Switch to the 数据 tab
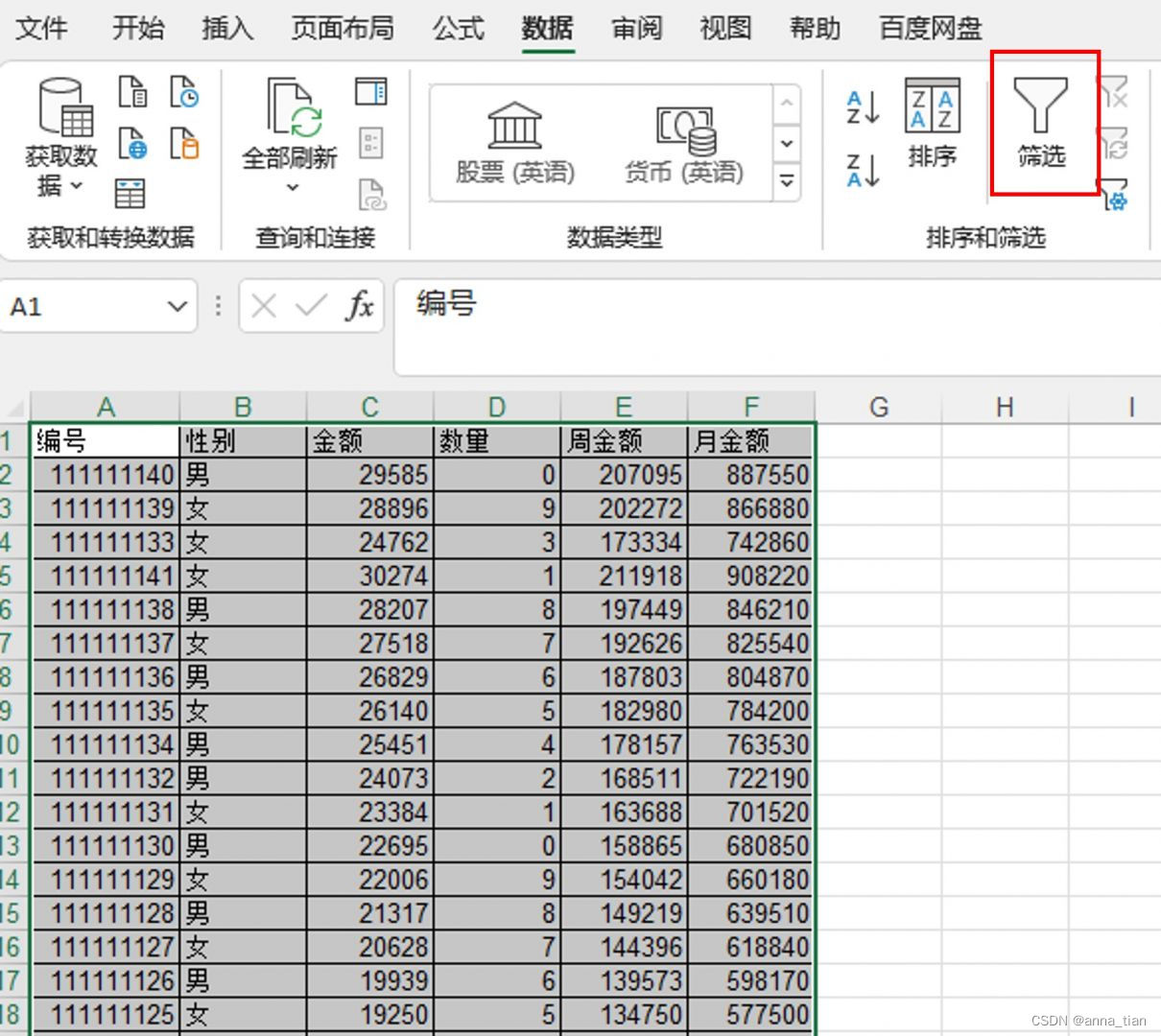1161x1036 pixels. (547, 28)
